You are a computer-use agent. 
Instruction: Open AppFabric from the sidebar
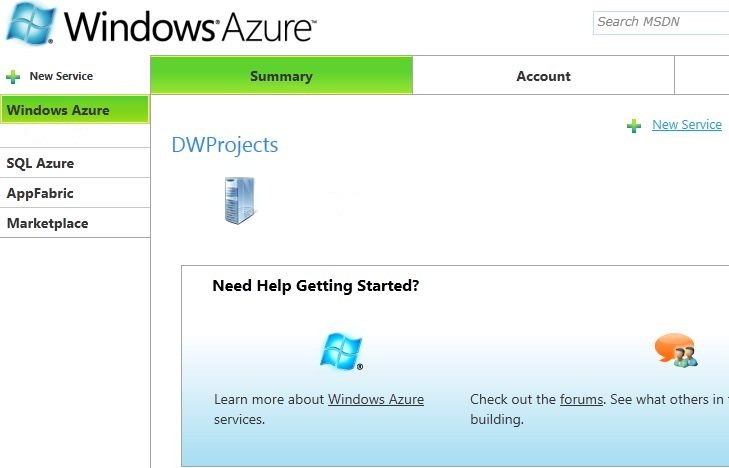41,193
